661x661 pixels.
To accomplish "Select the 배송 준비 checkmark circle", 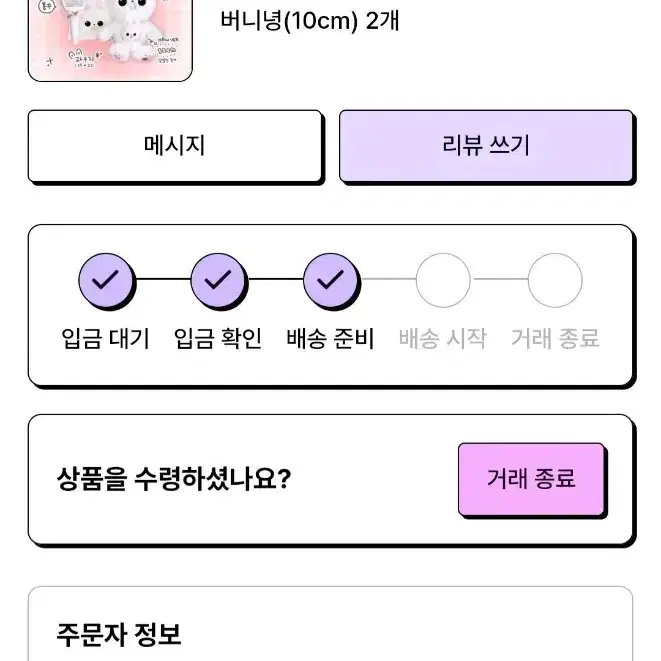I will point(330,280).
